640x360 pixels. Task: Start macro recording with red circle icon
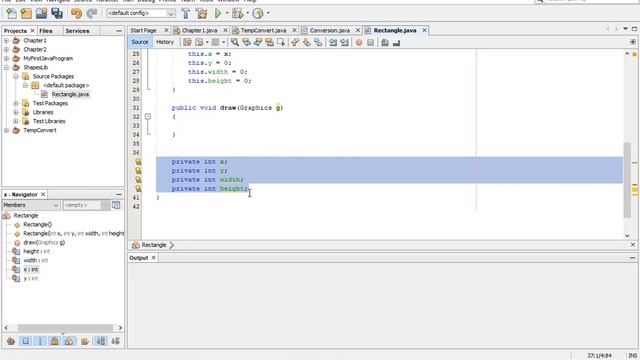coord(359,42)
